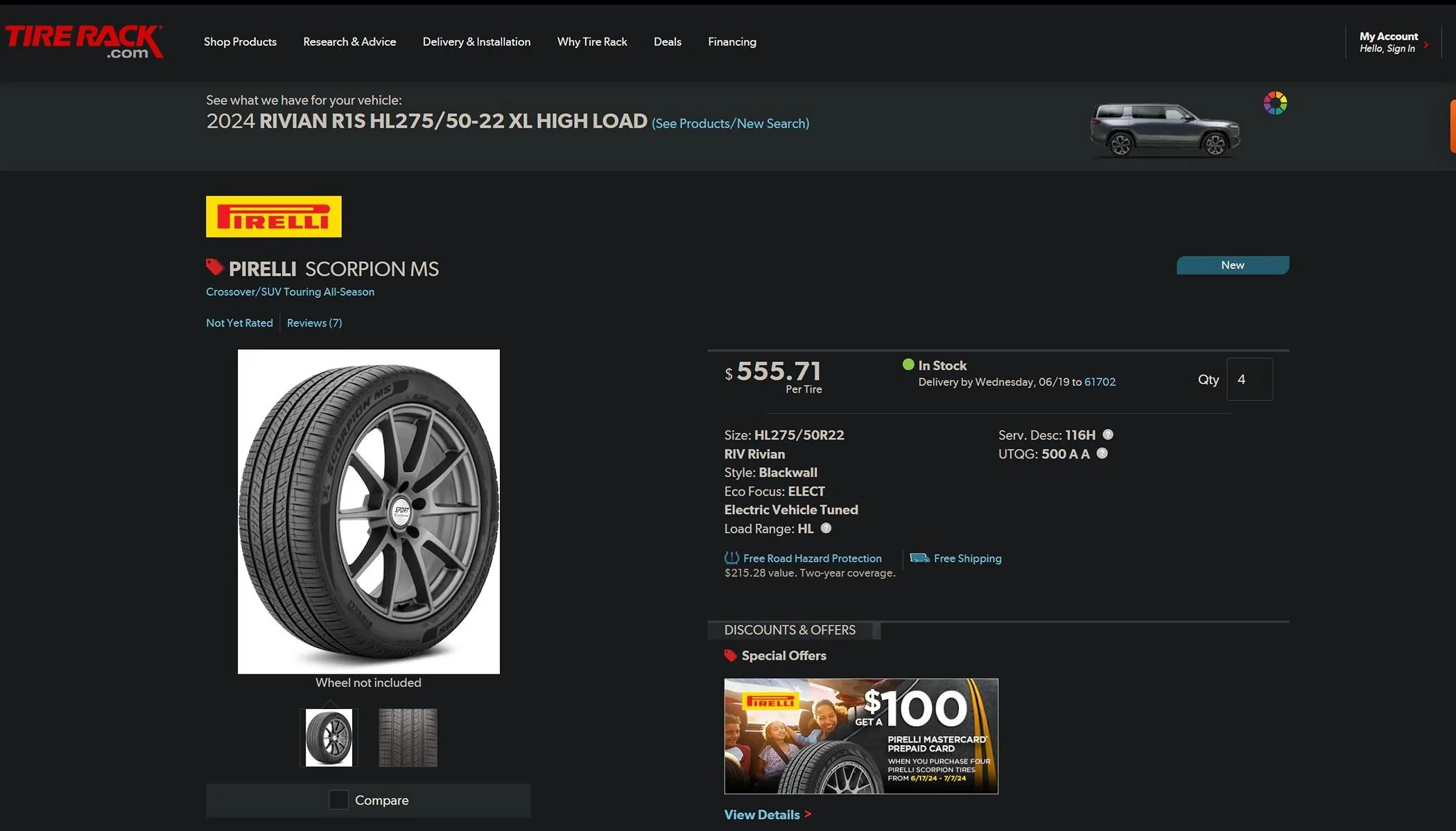This screenshot has width=1456, height=831.
Task: Click Free Road Hazard Protection link
Action: click(x=813, y=558)
